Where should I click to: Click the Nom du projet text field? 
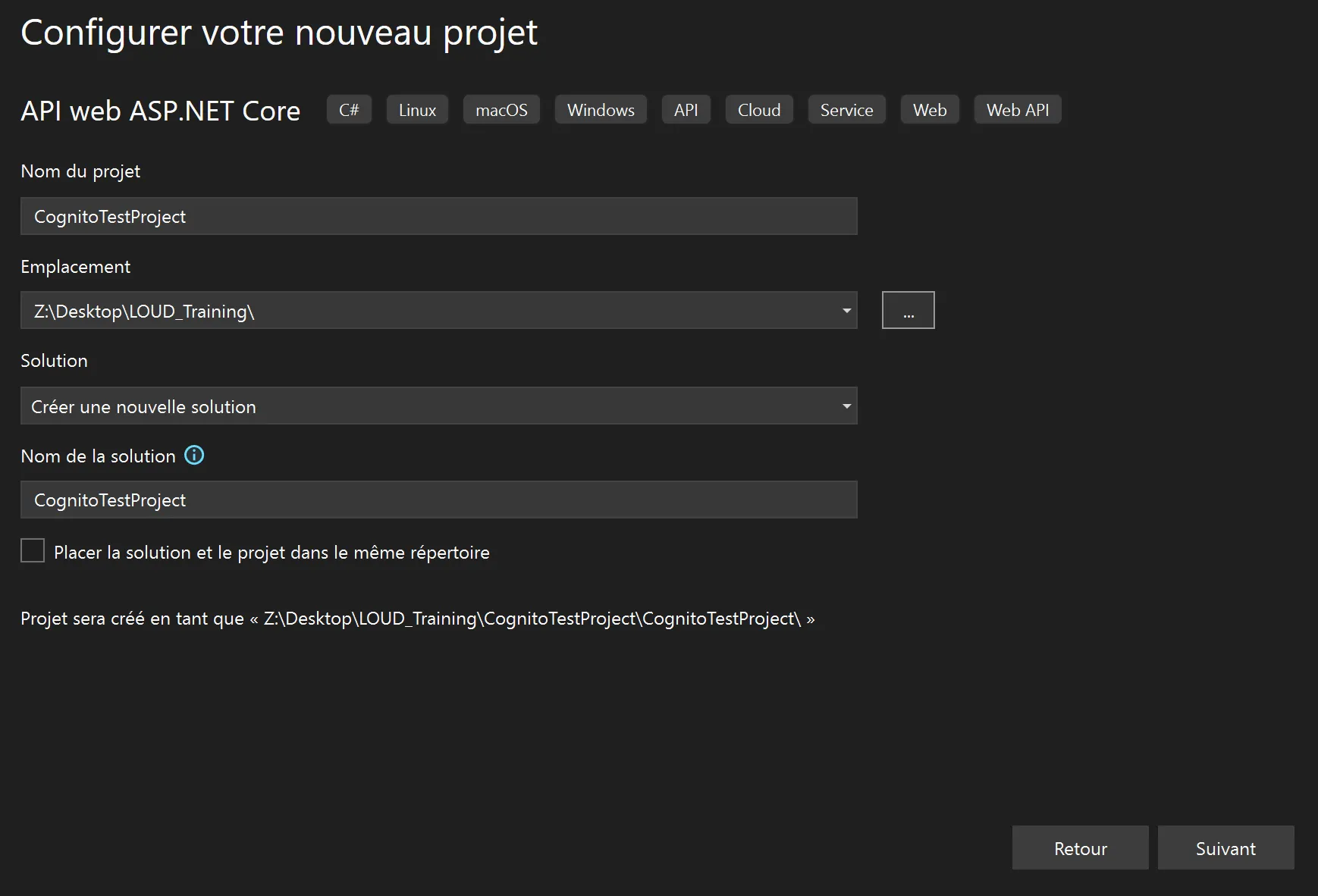438,217
